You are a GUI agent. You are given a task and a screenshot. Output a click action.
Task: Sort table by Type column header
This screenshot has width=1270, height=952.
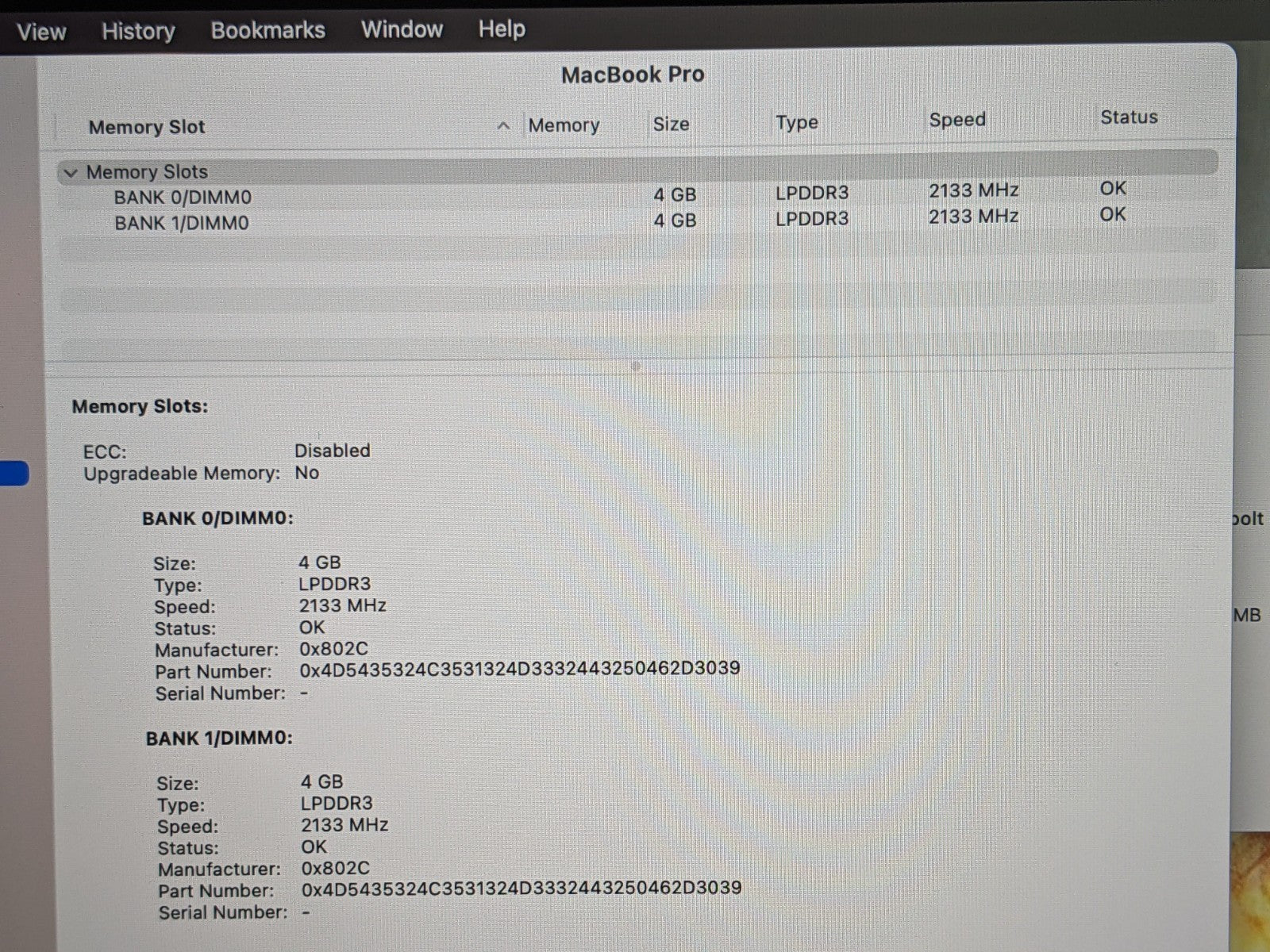(796, 122)
